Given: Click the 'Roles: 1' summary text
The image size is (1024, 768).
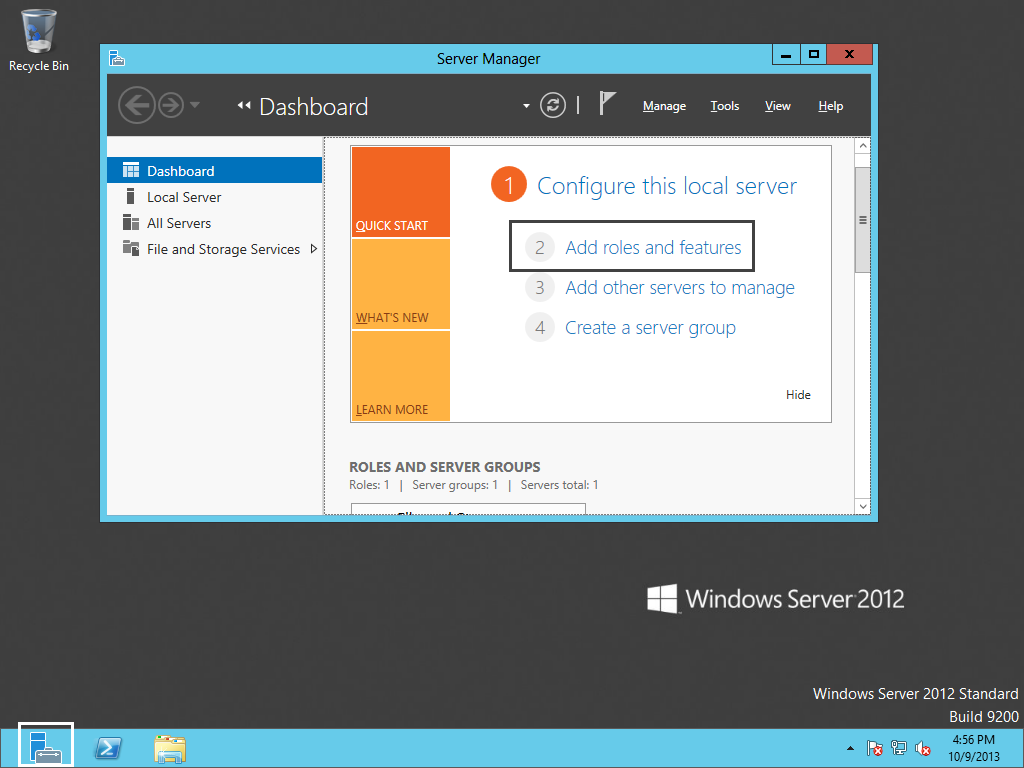Looking at the screenshot, I should coord(369,485).
